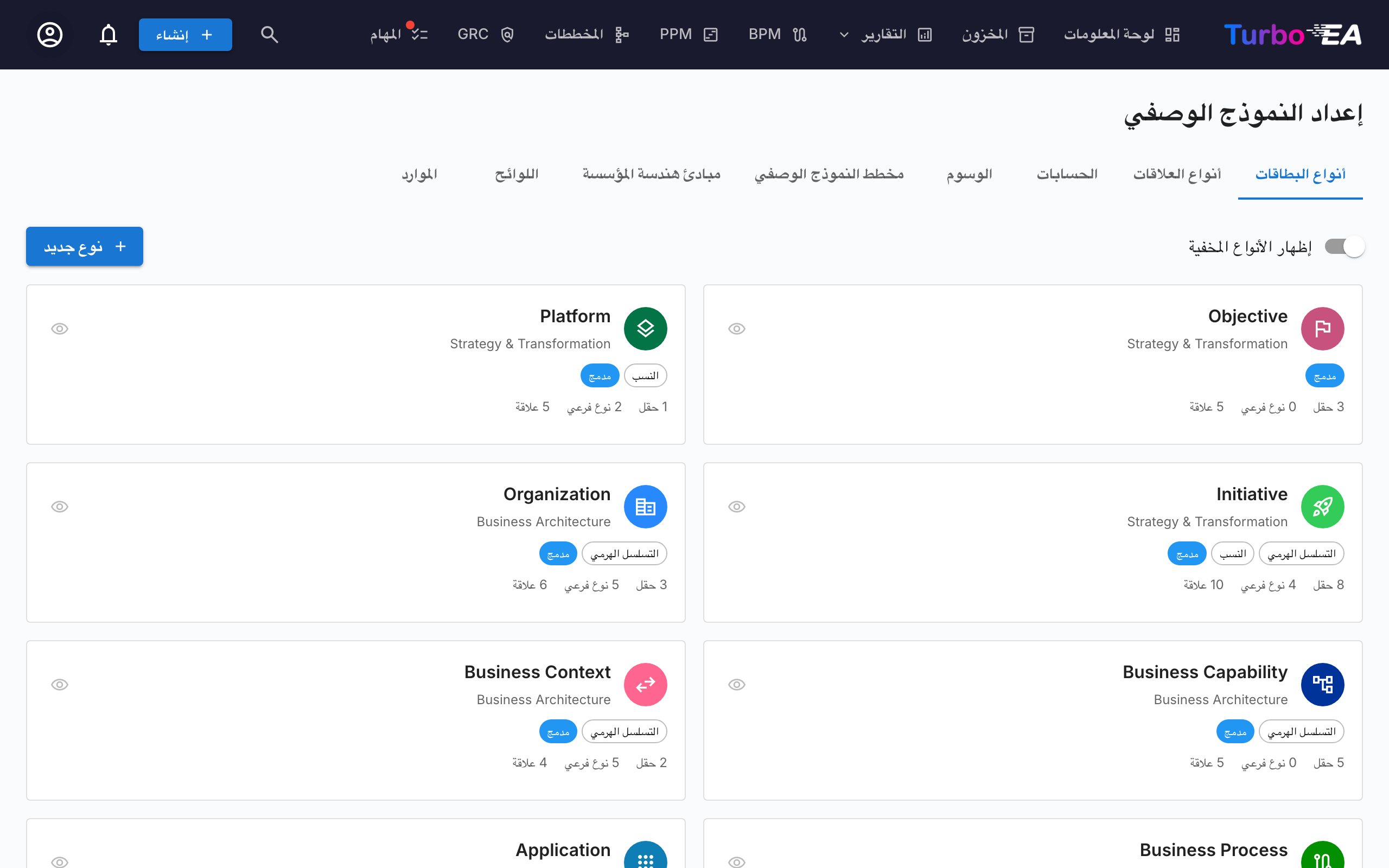Open the search magnifier in navbar

coord(269,34)
